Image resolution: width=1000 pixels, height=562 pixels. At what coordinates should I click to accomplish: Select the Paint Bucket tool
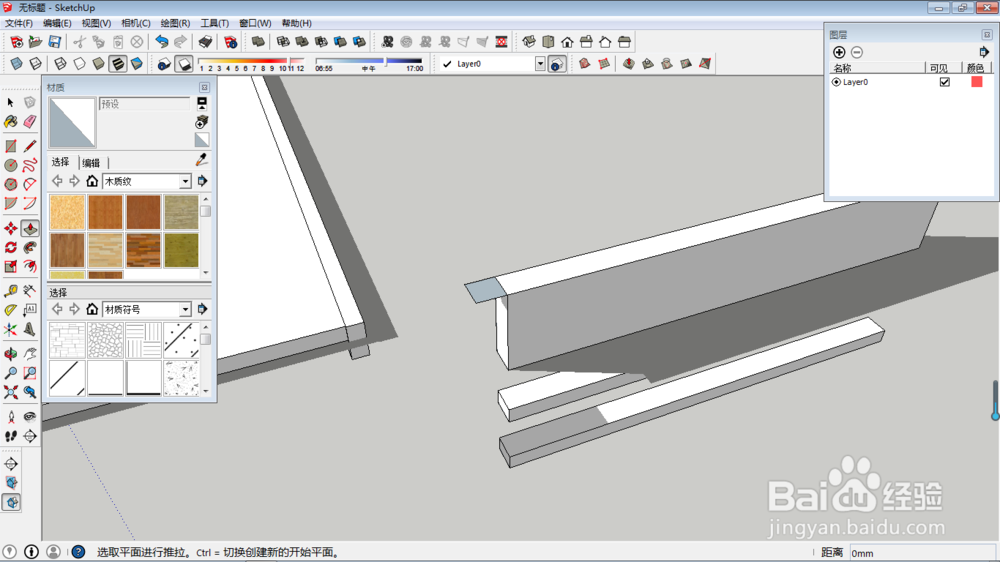click(10, 121)
